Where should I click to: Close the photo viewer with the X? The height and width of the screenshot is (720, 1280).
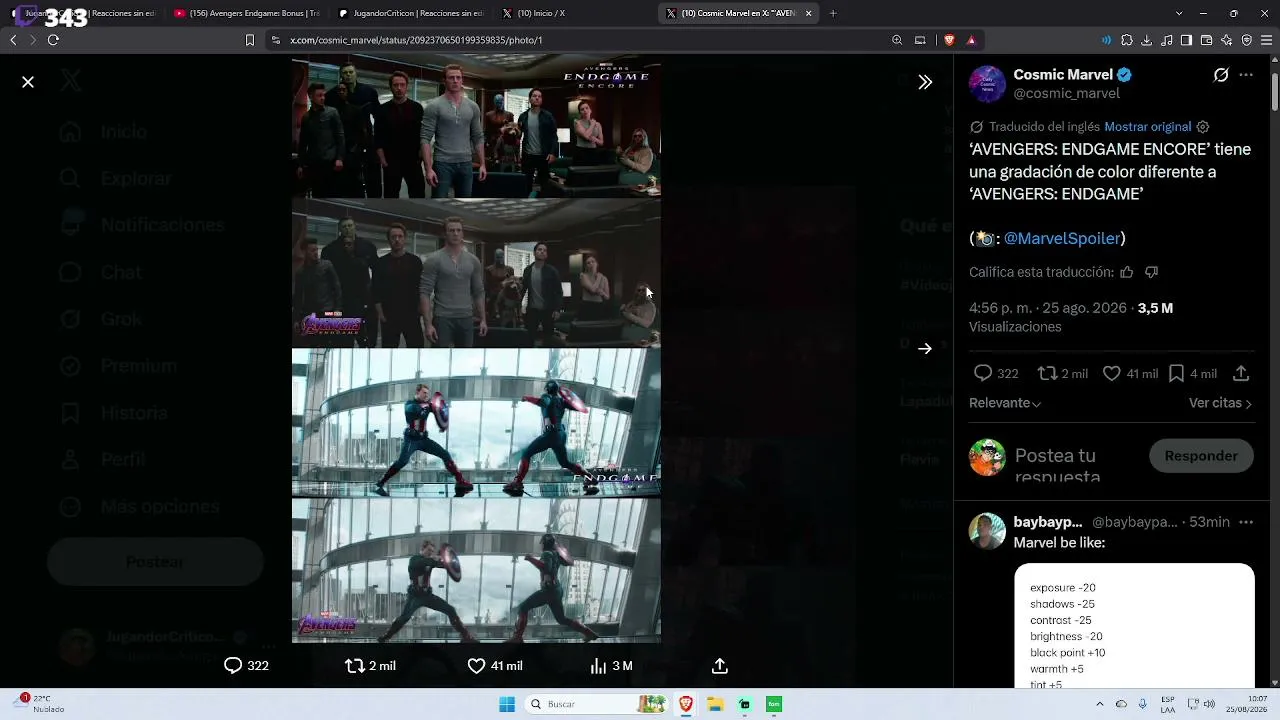click(x=28, y=82)
